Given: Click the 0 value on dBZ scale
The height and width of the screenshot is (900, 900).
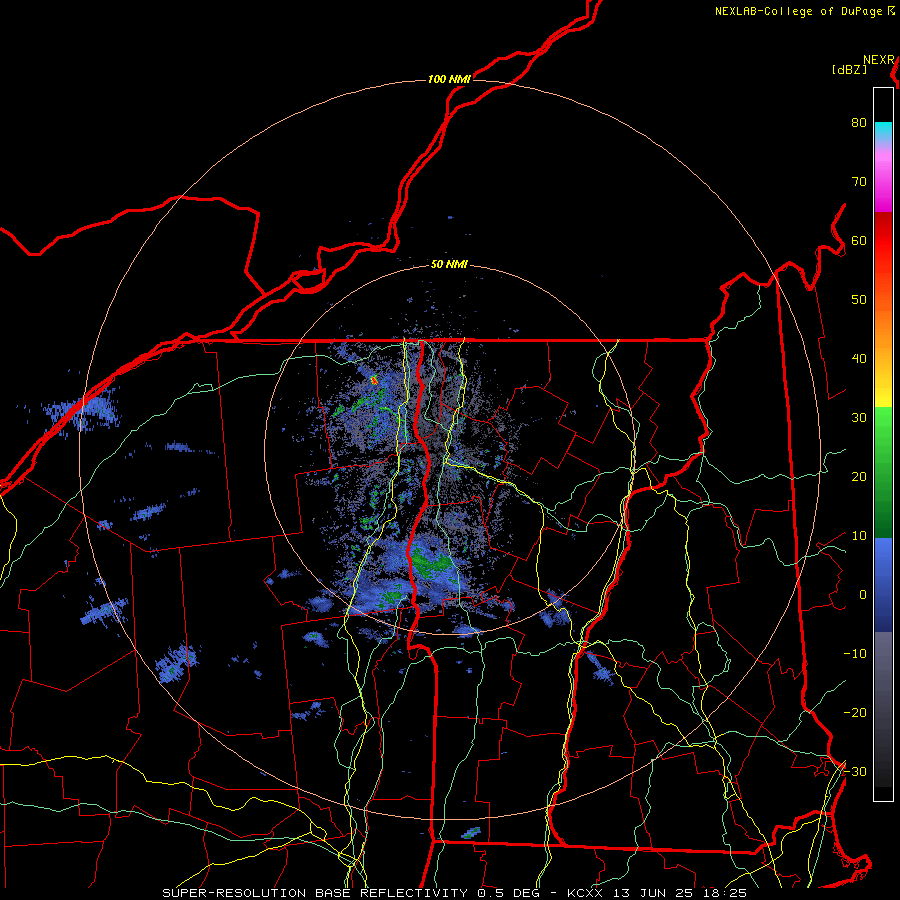Looking at the screenshot, I should (x=863, y=595).
